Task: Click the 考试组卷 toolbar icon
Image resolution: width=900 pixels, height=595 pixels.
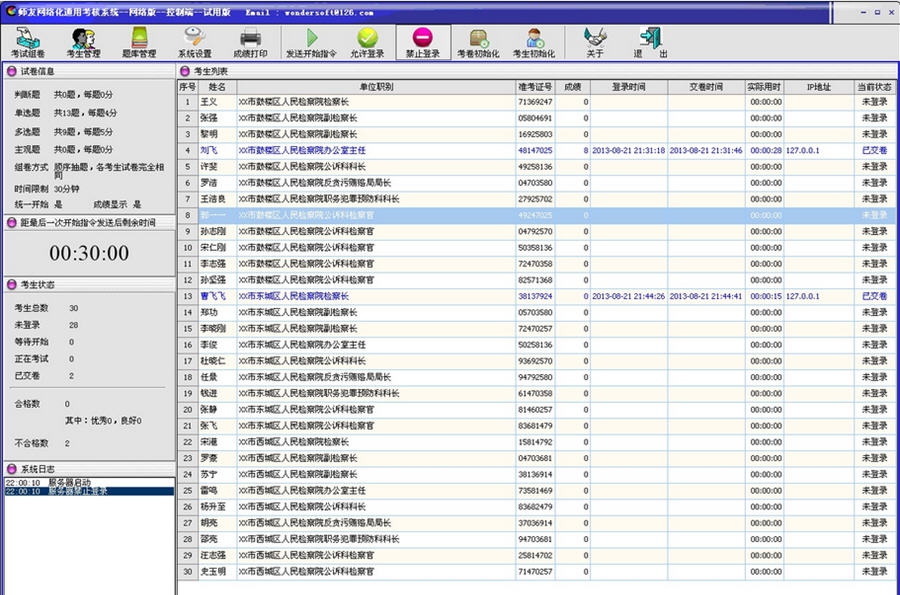Action: [x=28, y=42]
